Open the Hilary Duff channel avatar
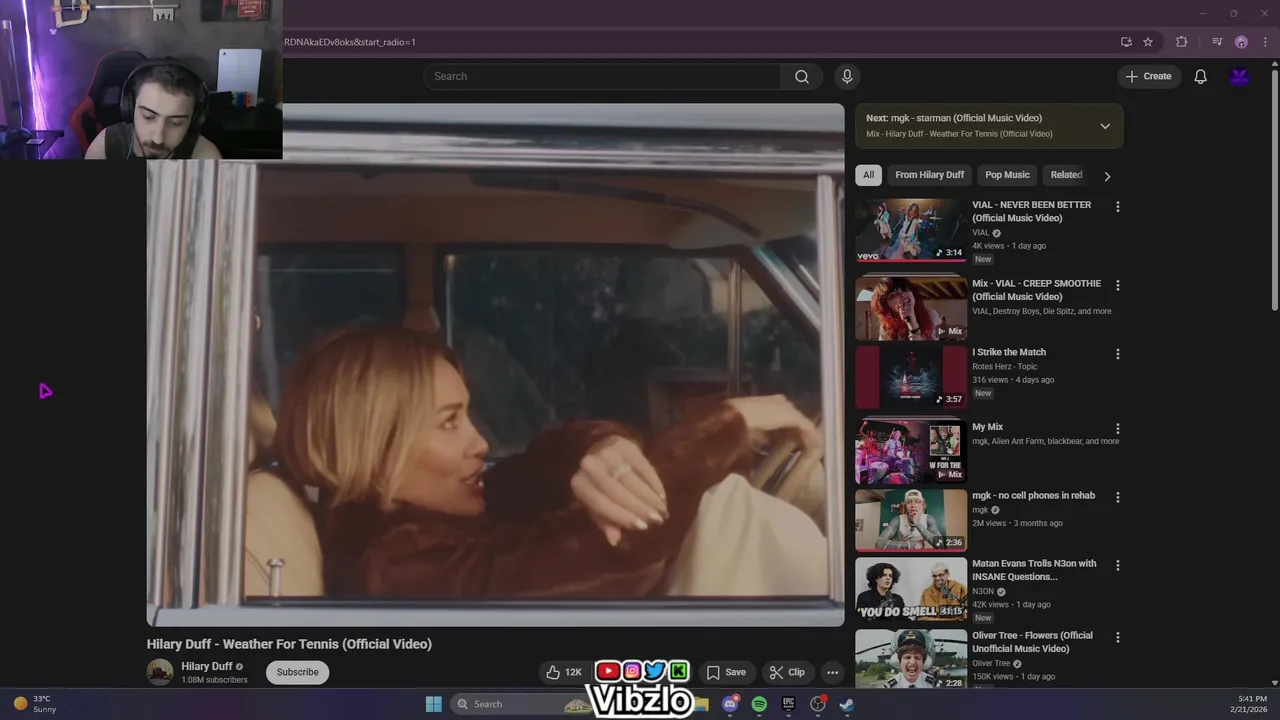This screenshot has height=720, width=1280. (160, 672)
